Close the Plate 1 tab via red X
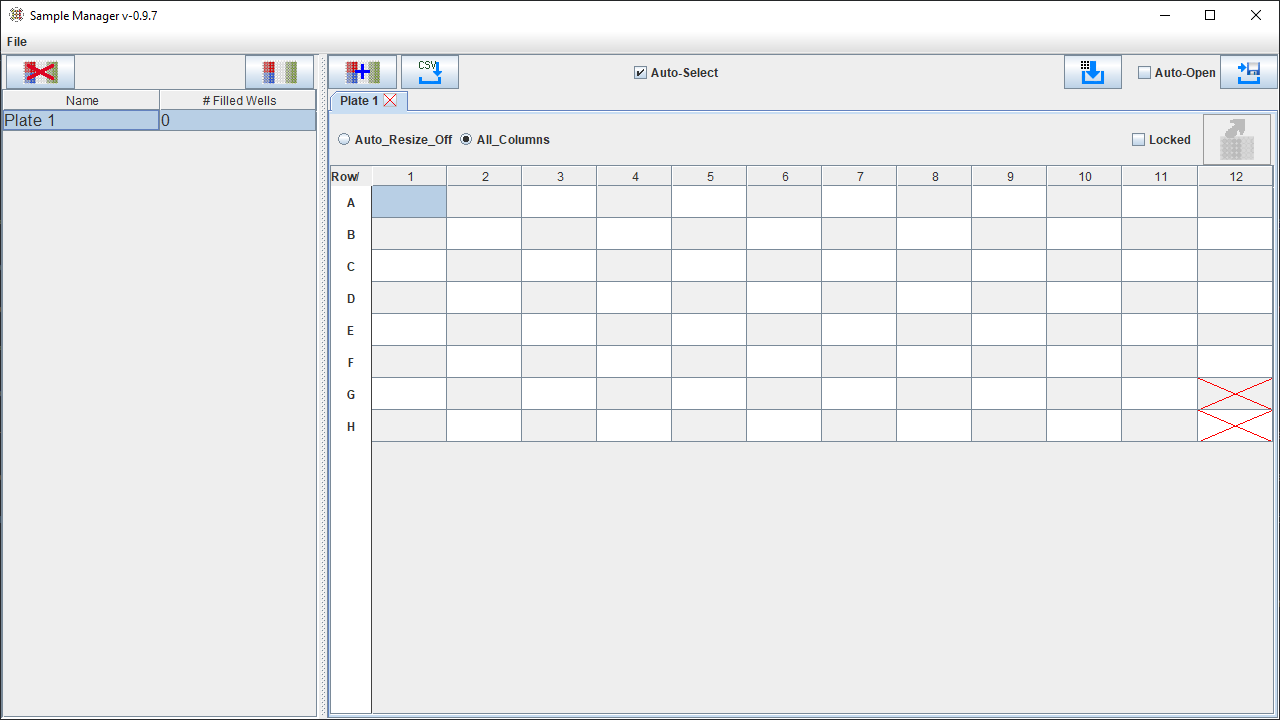The height and width of the screenshot is (720, 1280). pos(390,100)
